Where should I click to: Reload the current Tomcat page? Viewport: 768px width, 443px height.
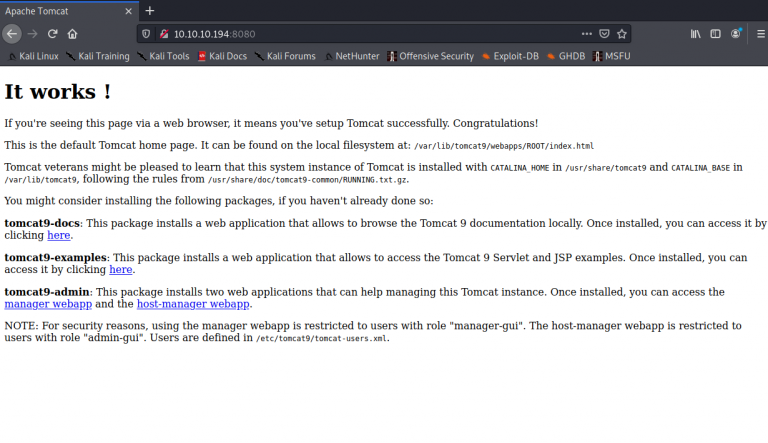(x=52, y=34)
